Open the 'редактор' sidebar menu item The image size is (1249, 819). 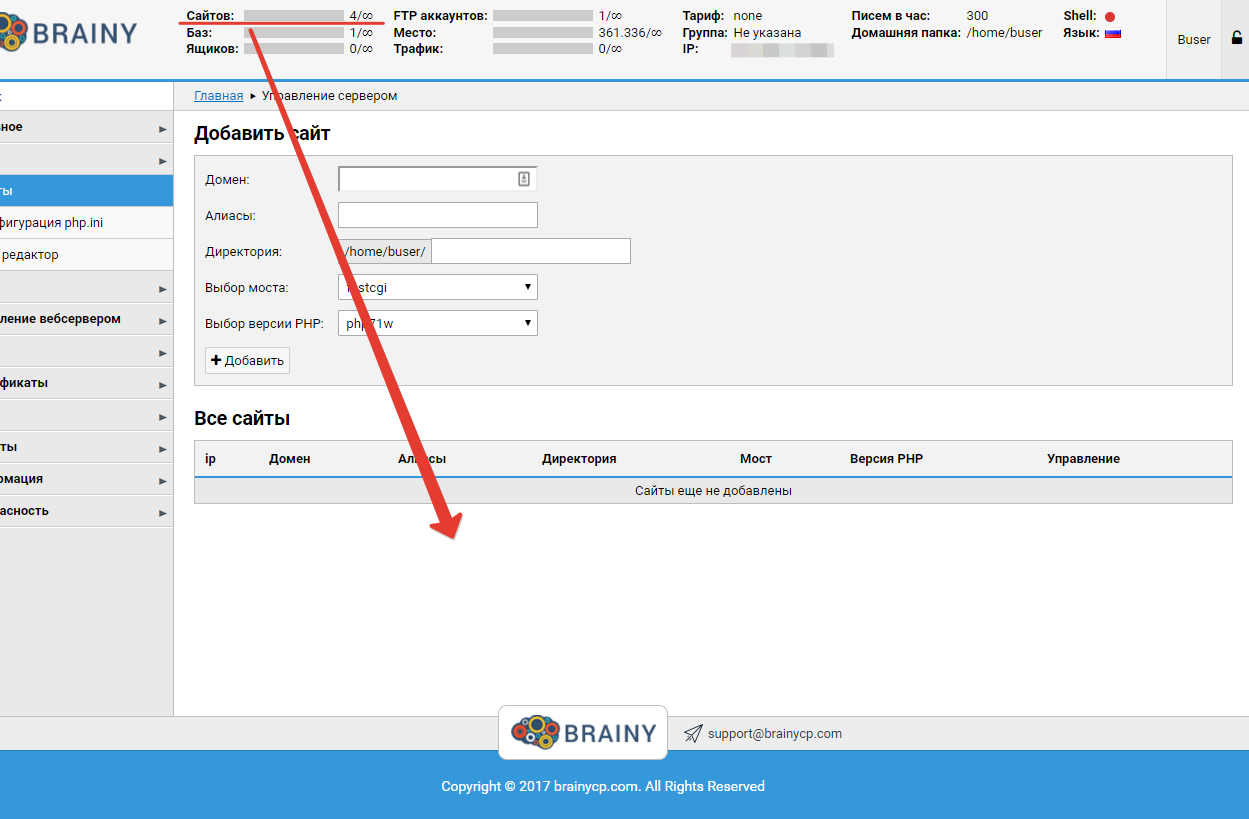(x=86, y=255)
